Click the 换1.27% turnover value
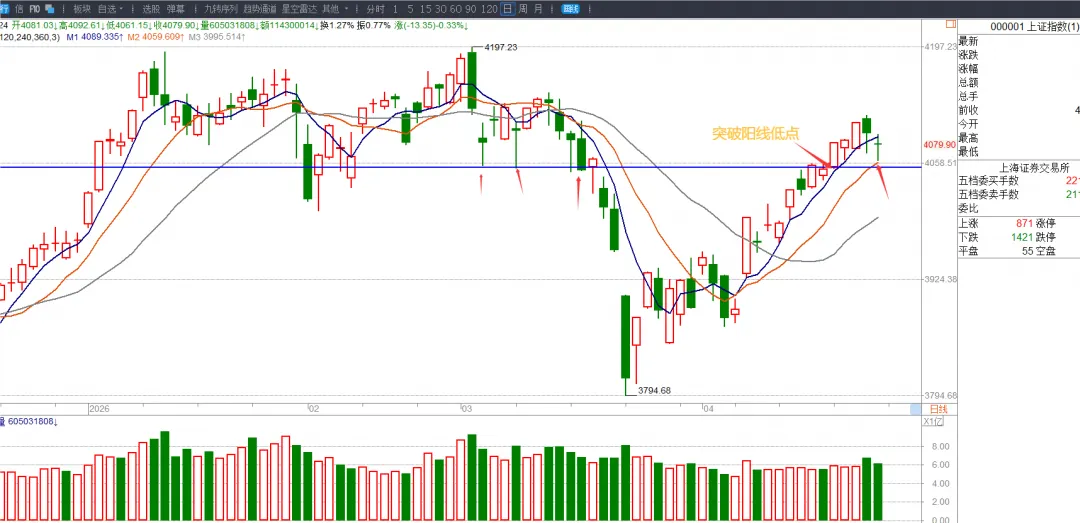This screenshot has height=523, width=1080. click(x=337, y=25)
